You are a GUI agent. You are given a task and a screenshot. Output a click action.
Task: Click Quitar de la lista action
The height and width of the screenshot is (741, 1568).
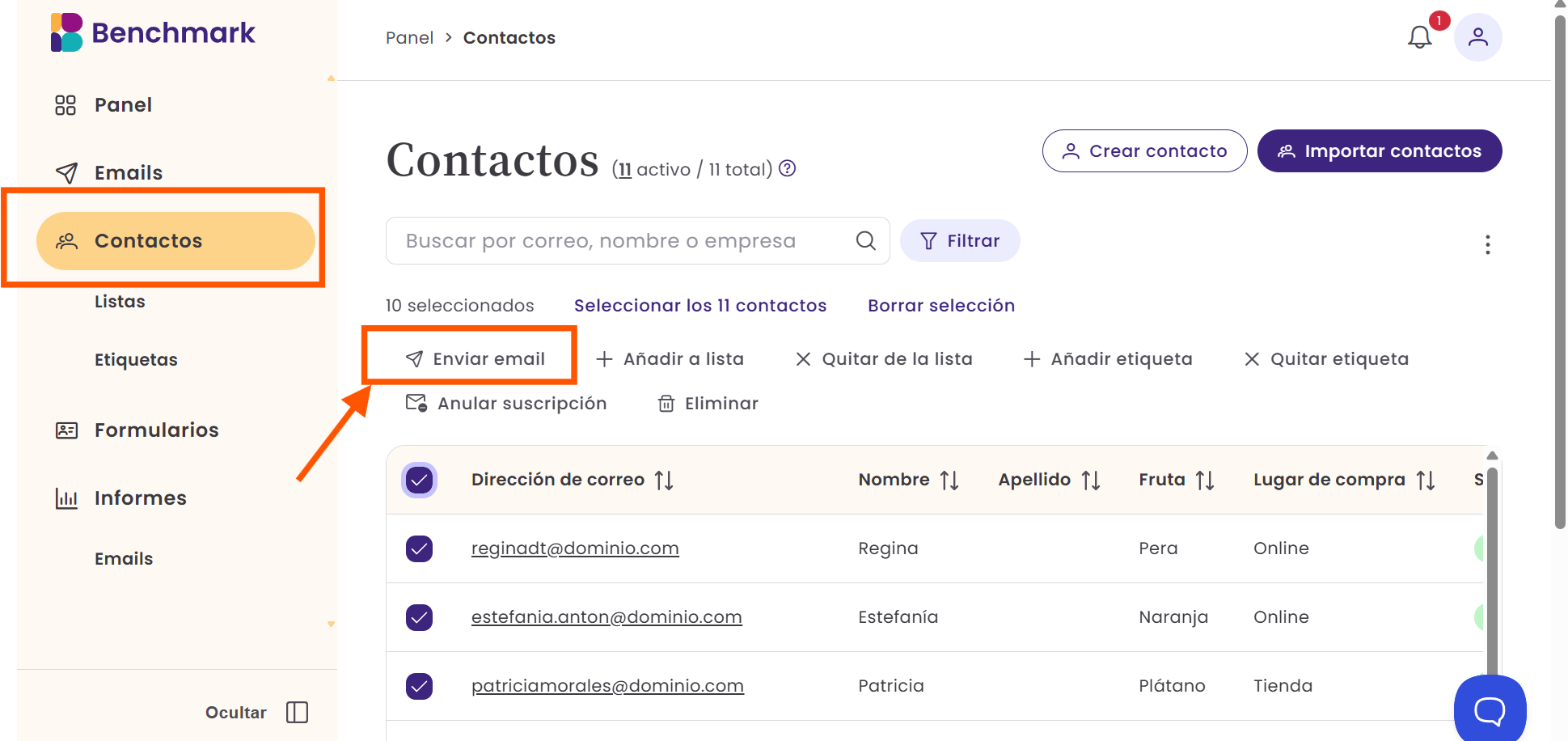(x=884, y=359)
